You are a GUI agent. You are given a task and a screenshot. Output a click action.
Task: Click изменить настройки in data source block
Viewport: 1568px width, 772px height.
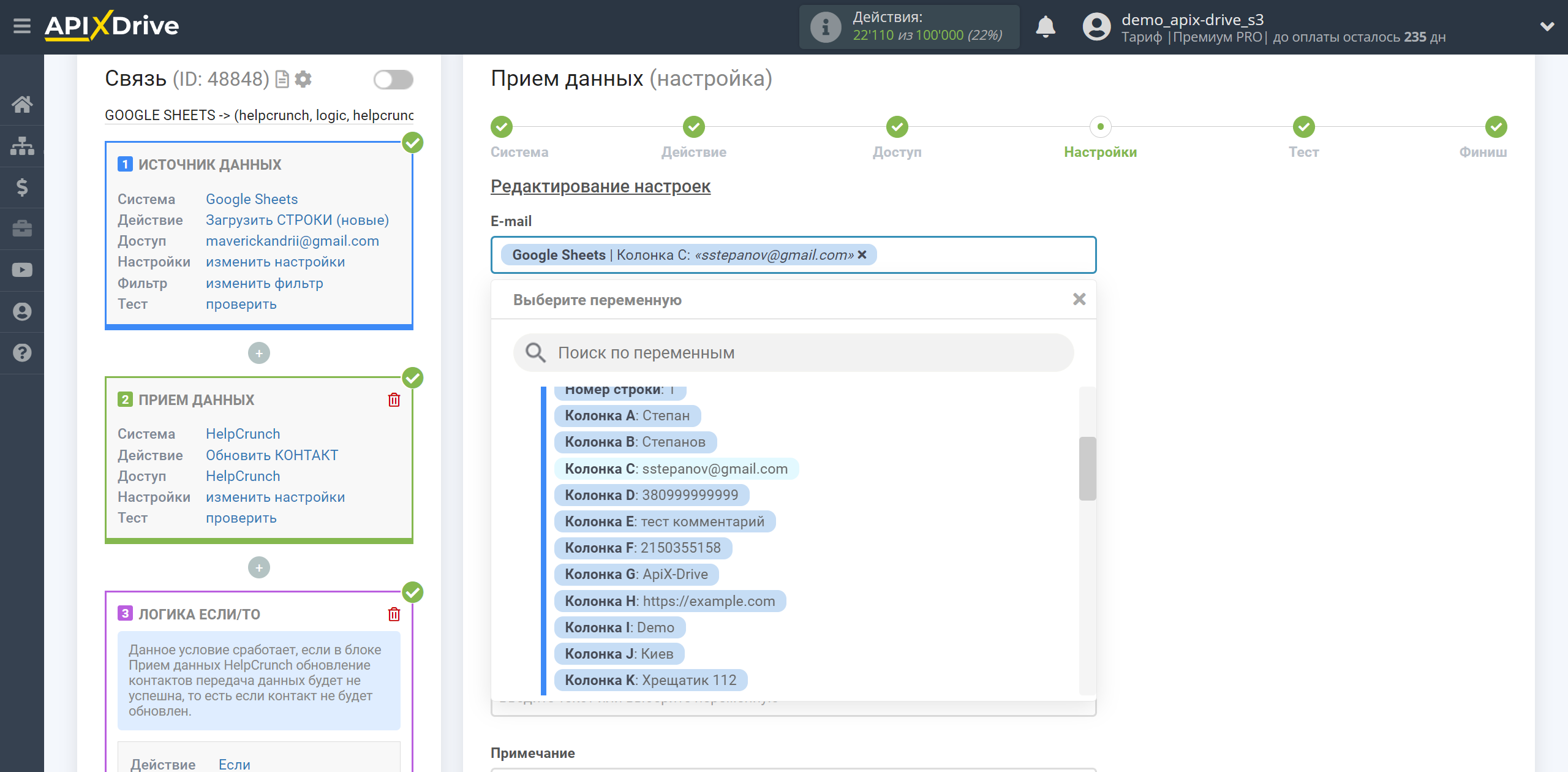click(275, 262)
